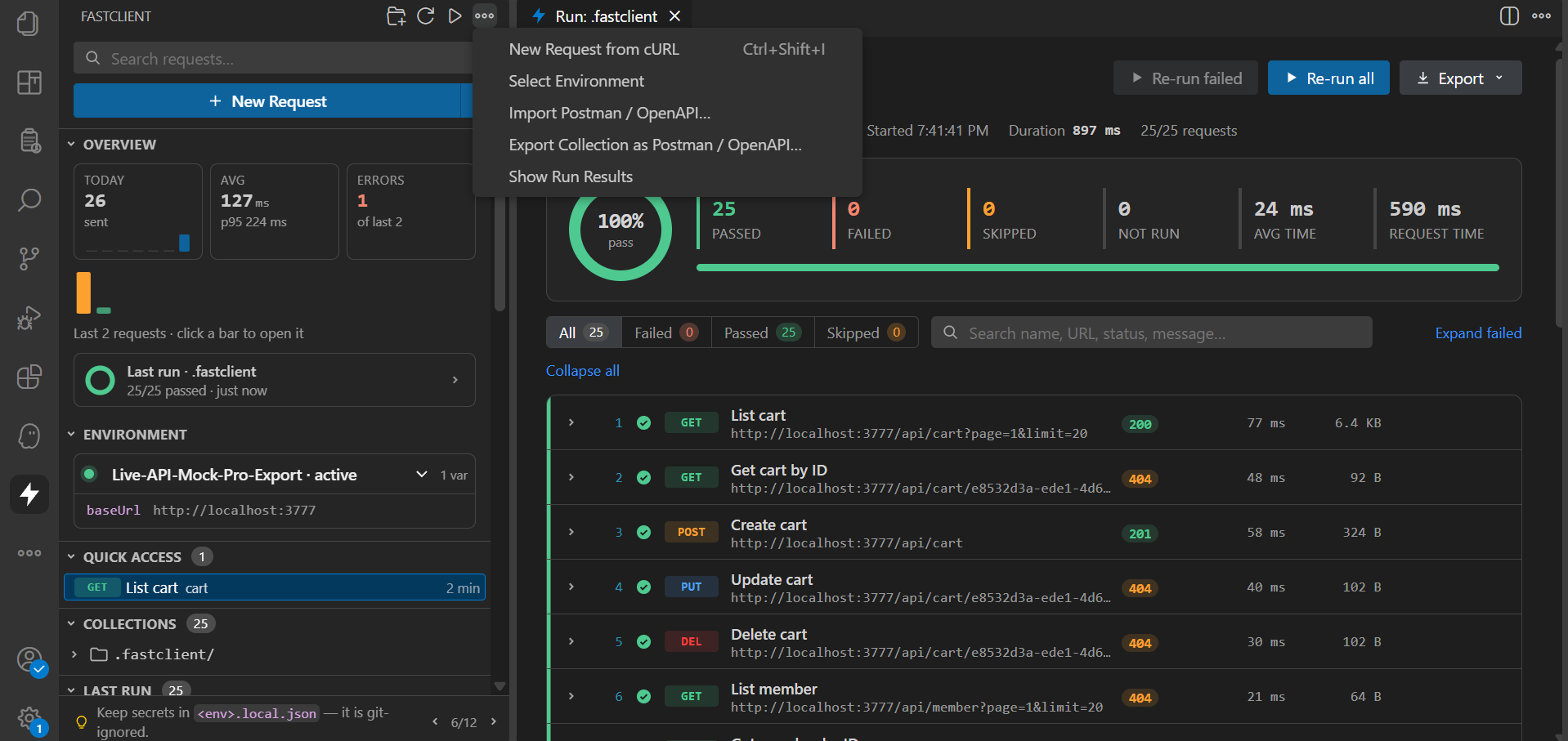Choose Show Run Results entry

(667, 176)
